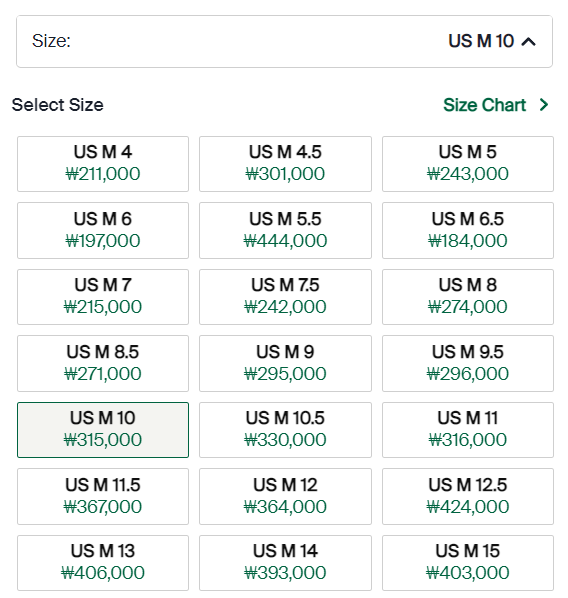Collapse the Size dropdown showing US M 10
The height and width of the screenshot is (598, 568).
284,42
